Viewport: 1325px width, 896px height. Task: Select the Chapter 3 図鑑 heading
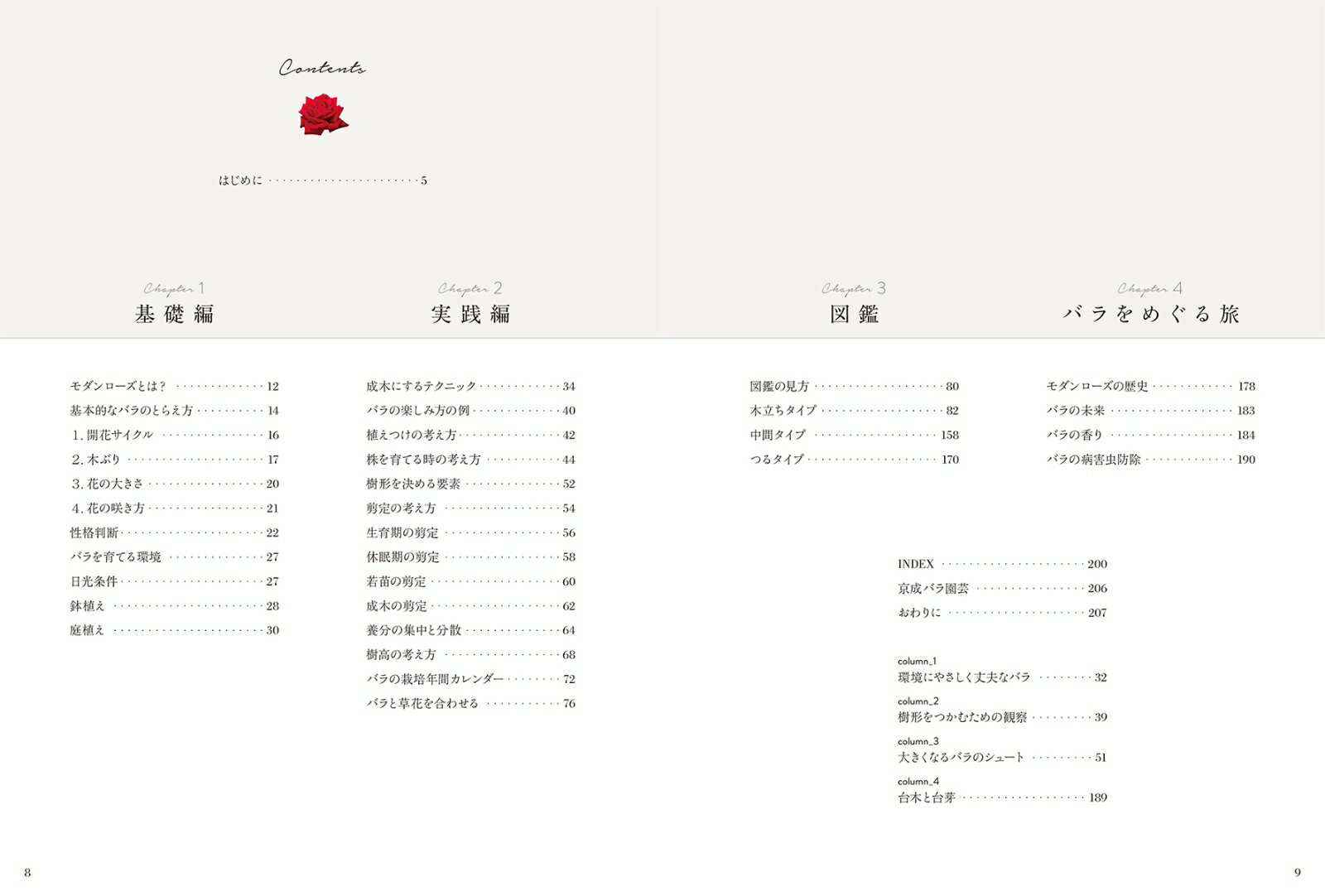(855, 314)
